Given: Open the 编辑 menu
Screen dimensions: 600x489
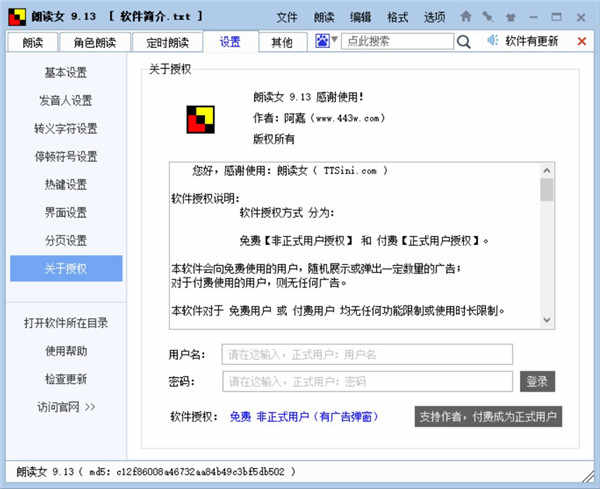Looking at the screenshot, I should point(360,17).
